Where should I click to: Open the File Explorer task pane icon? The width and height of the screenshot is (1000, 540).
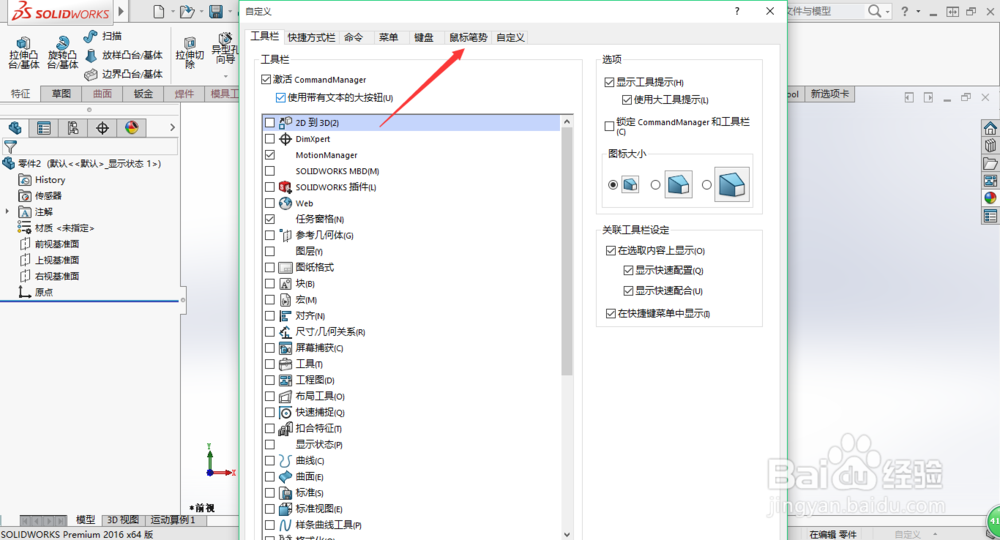tap(990, 163)
